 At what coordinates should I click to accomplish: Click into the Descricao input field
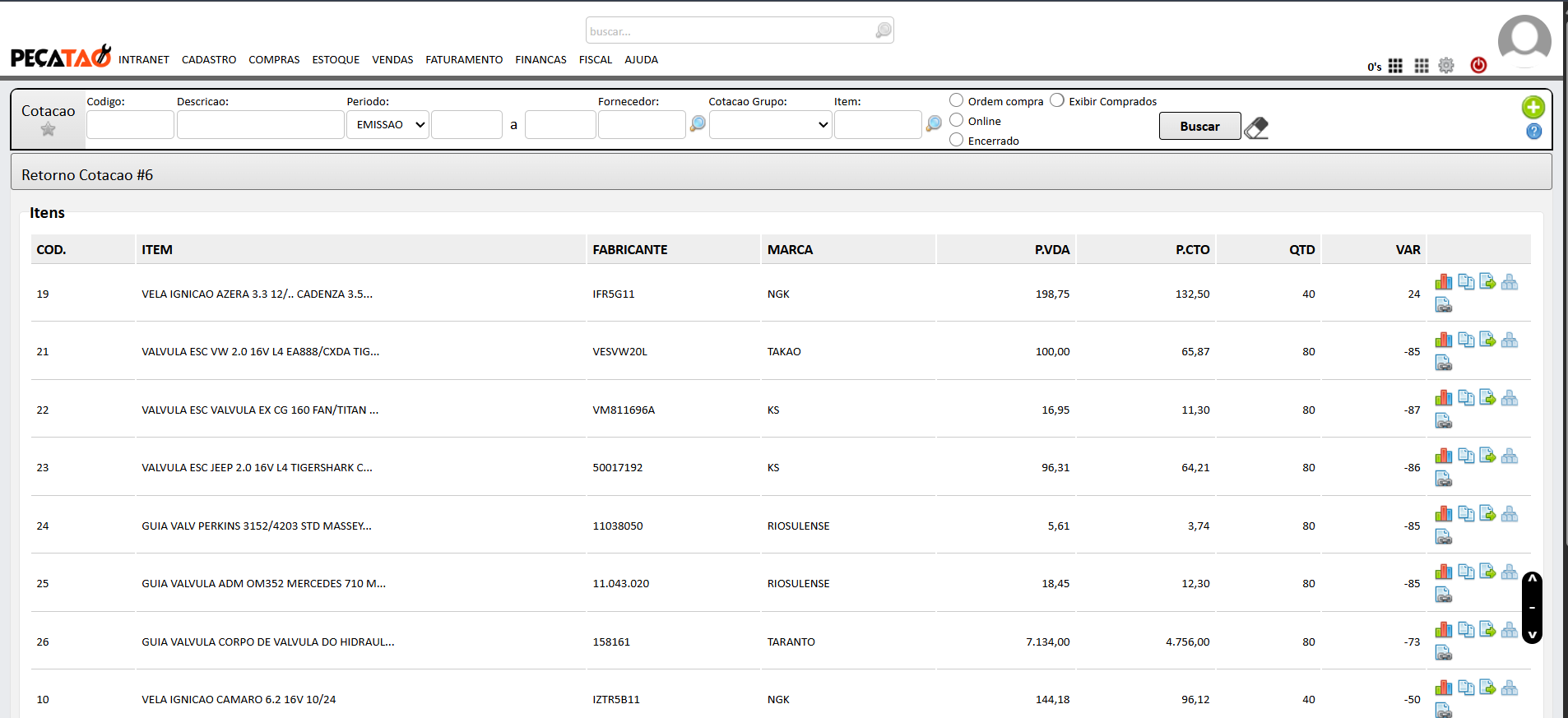pyautogui.click(x=260, y=124)
